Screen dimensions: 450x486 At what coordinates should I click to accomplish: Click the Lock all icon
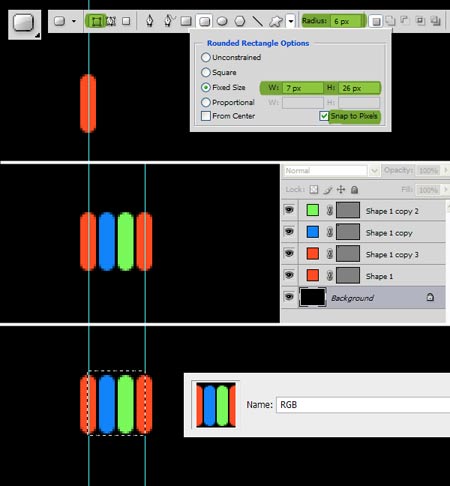pos(354,190)
